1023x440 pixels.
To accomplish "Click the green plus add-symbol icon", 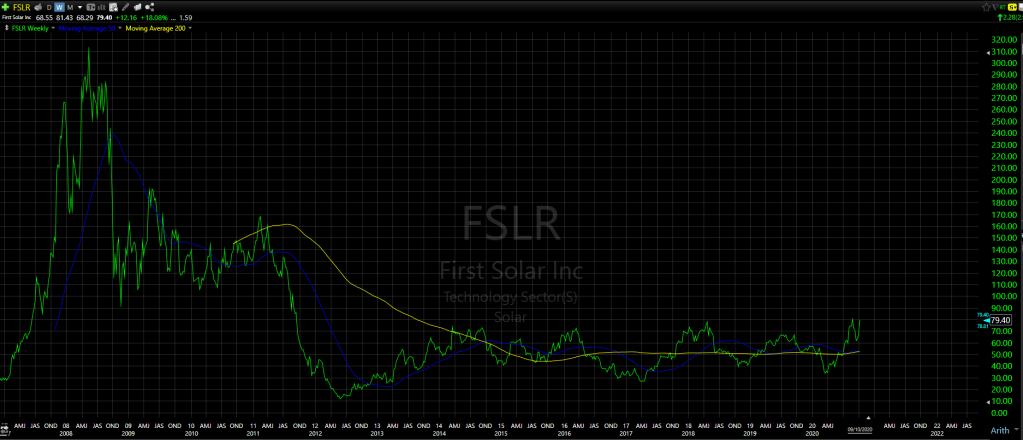I will 6,7.
